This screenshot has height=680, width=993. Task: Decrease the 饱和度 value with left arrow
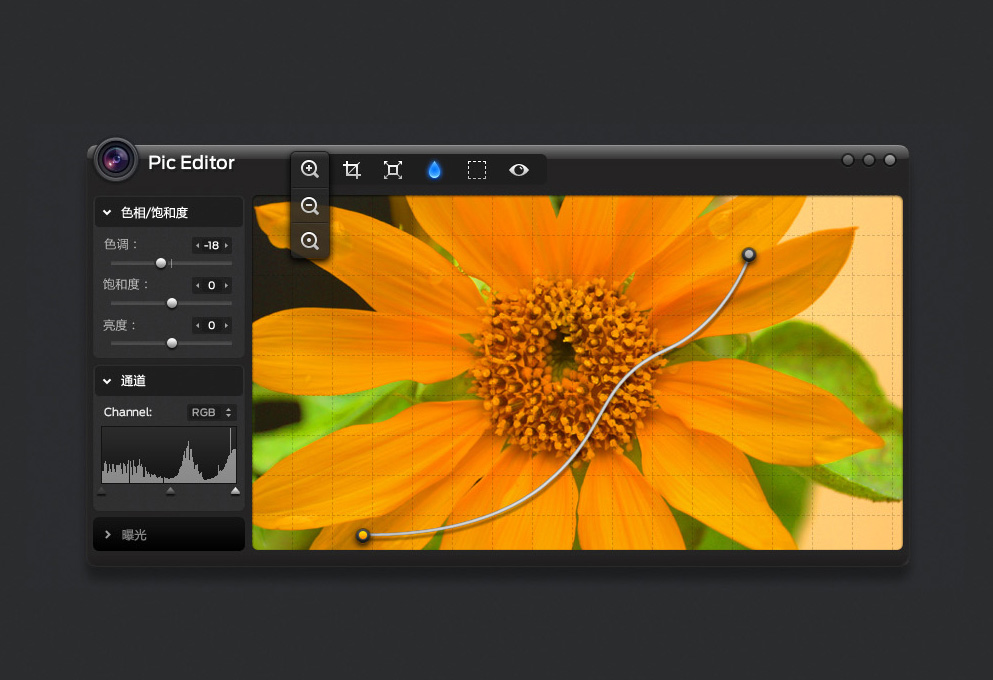pos(197,285)
